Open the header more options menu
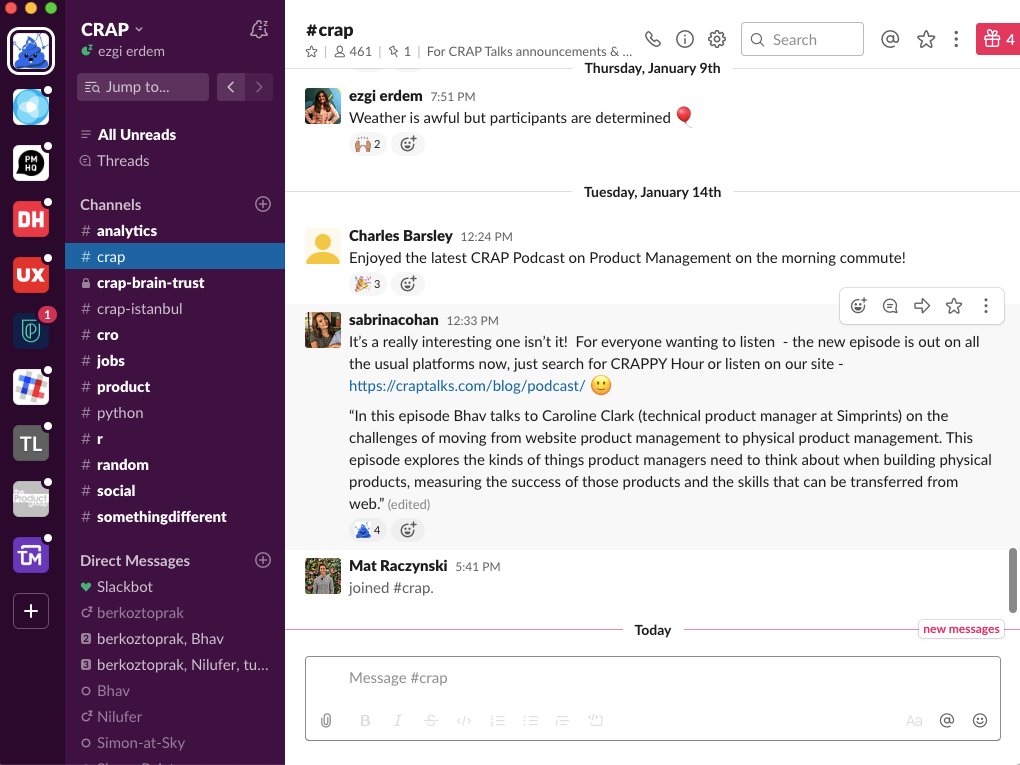Image resolution: width=1020 pixels, height=765 pixels. pyautogui.click(x=956, y=39)
